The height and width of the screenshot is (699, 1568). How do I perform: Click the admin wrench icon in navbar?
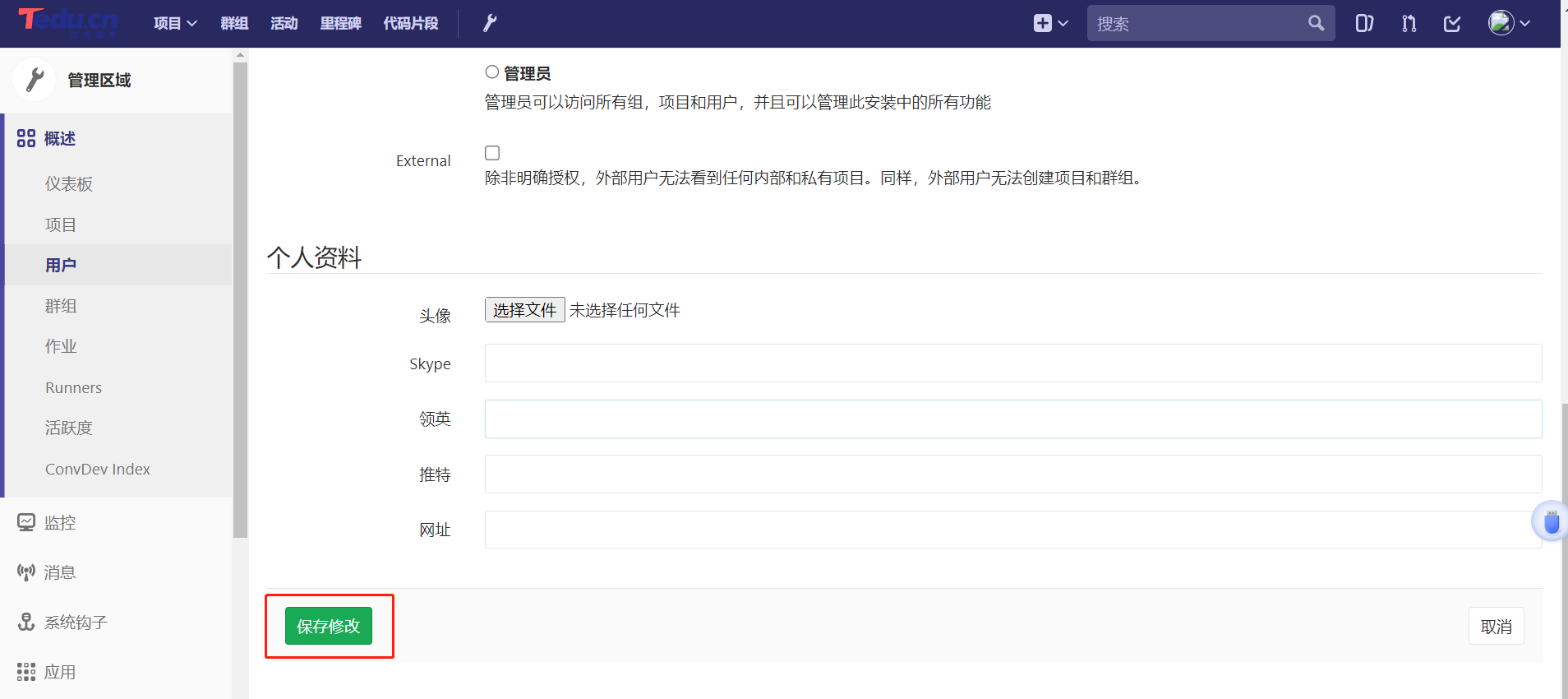[490, 23]
